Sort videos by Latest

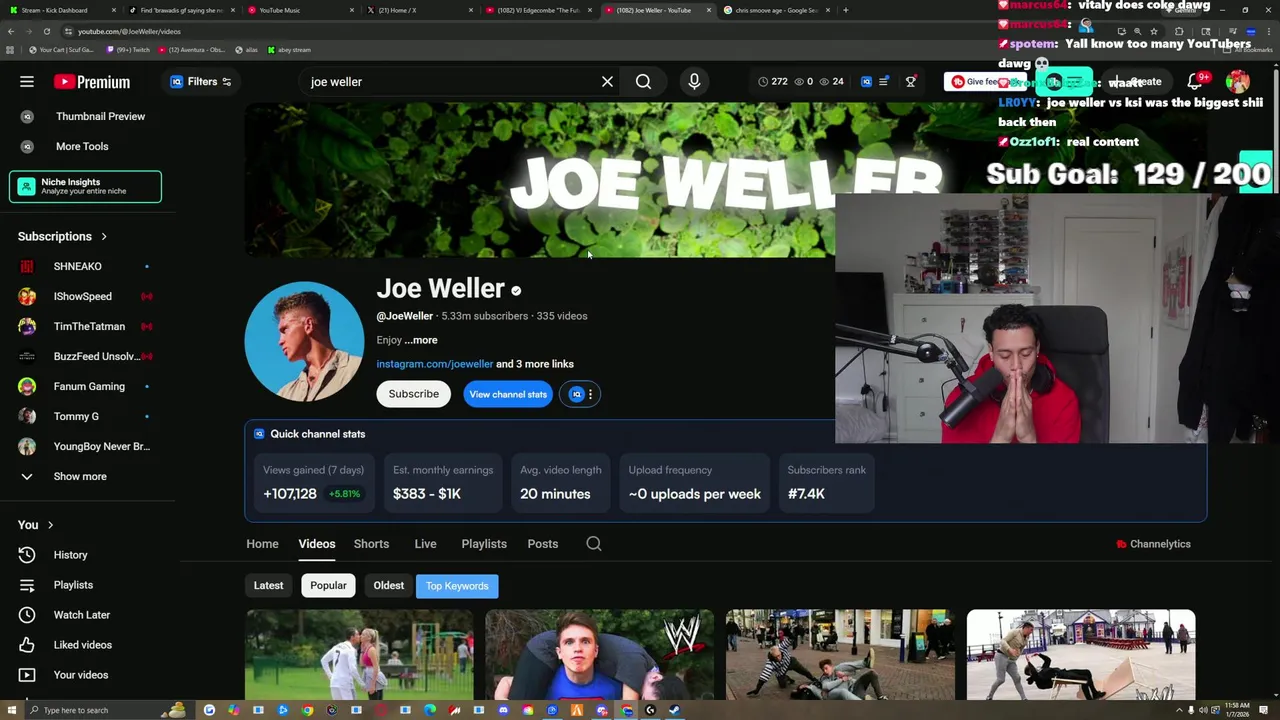click(268, 586)
